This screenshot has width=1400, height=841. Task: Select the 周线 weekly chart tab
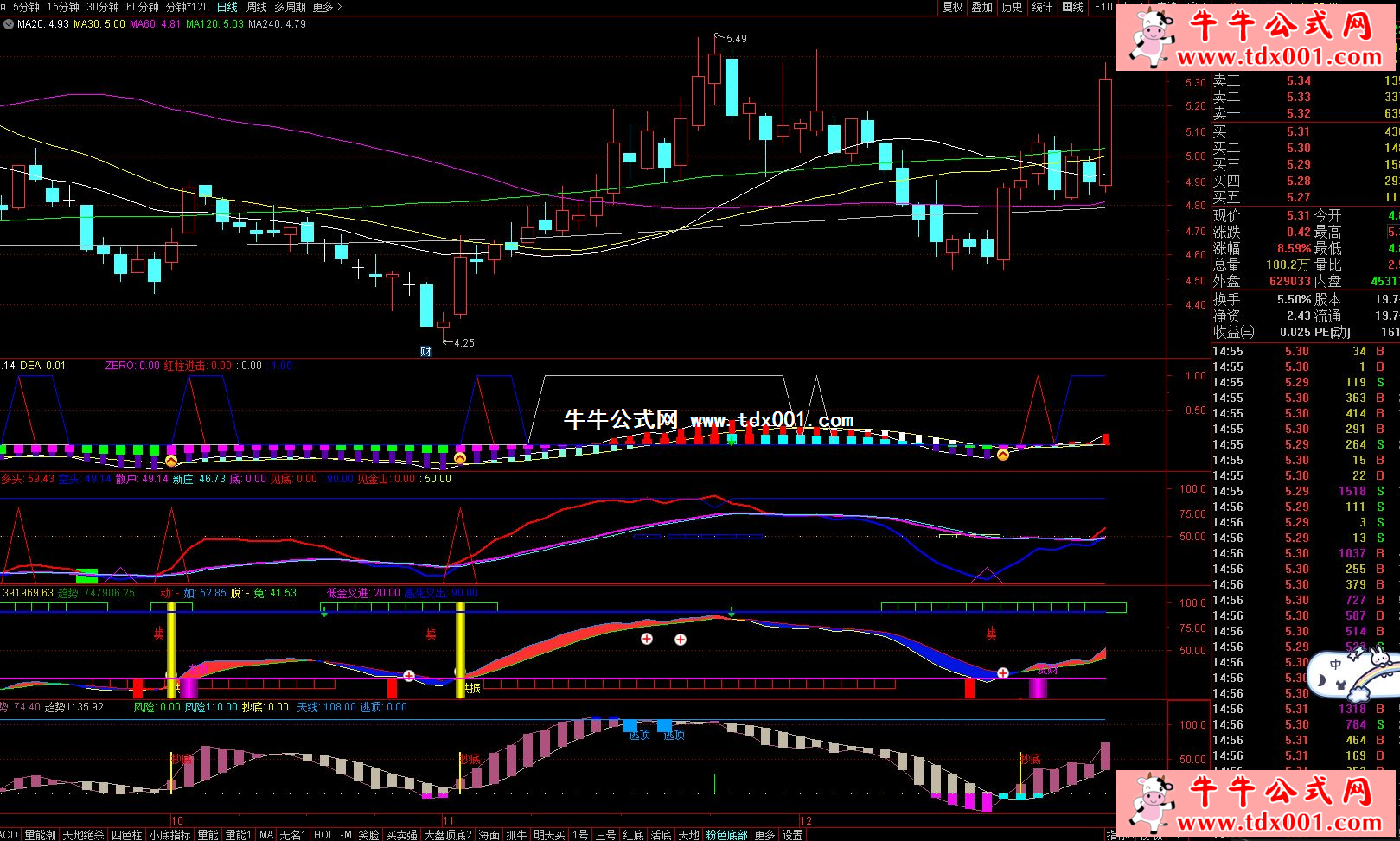point(257,7)
